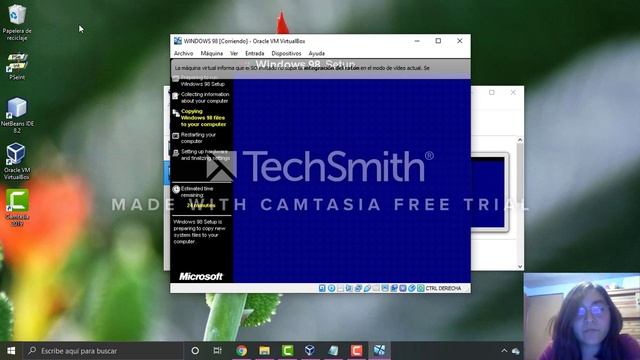Click the USB devices status icon
The width and height of the screenshot is (640, 360).
click(367, 288)
